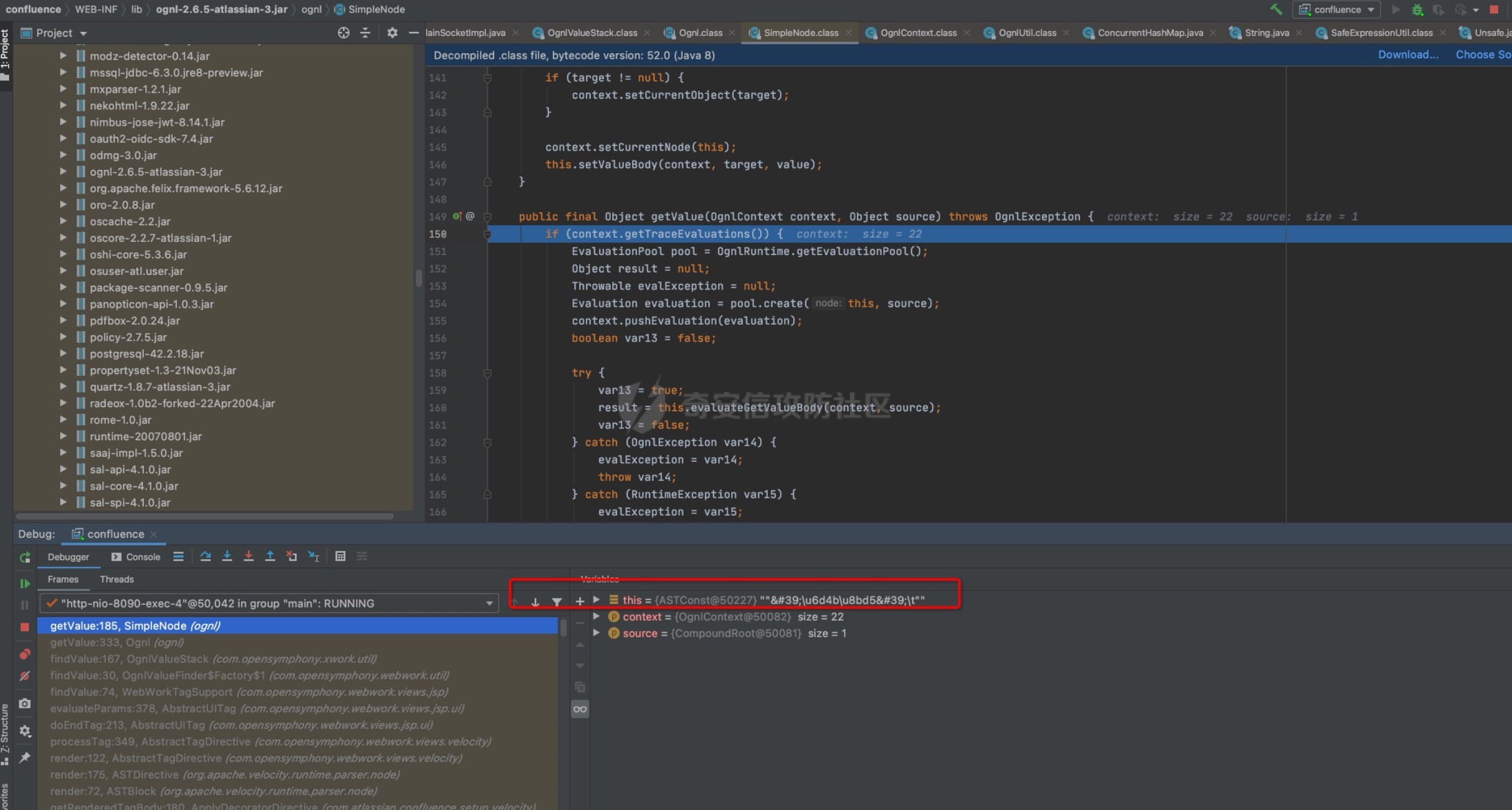
Task: Click the Download... link
Action: 1408,55
